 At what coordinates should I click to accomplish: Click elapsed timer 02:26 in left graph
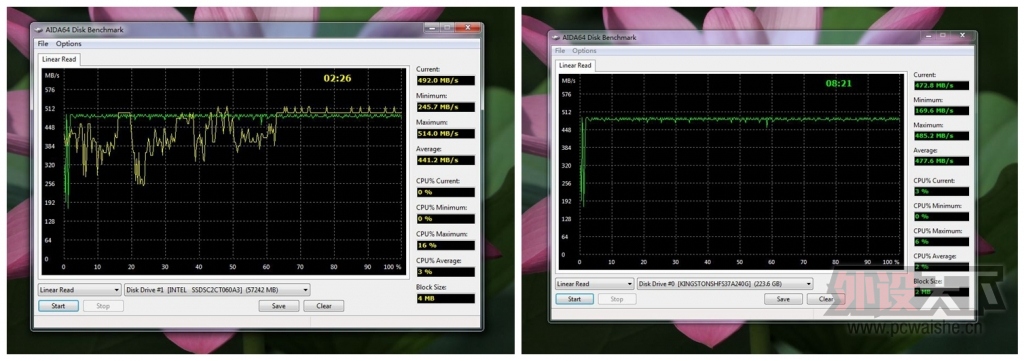337,78
